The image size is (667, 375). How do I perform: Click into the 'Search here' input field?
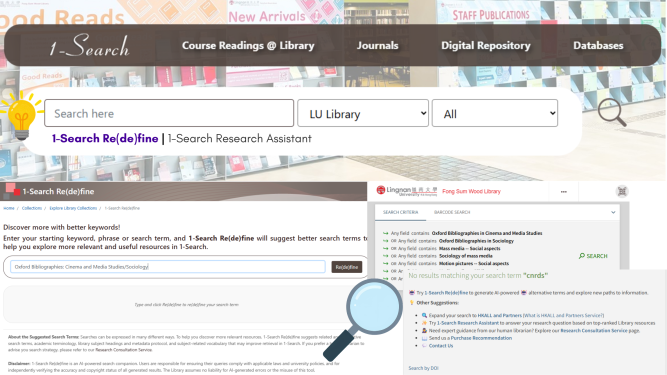point(169,113)
